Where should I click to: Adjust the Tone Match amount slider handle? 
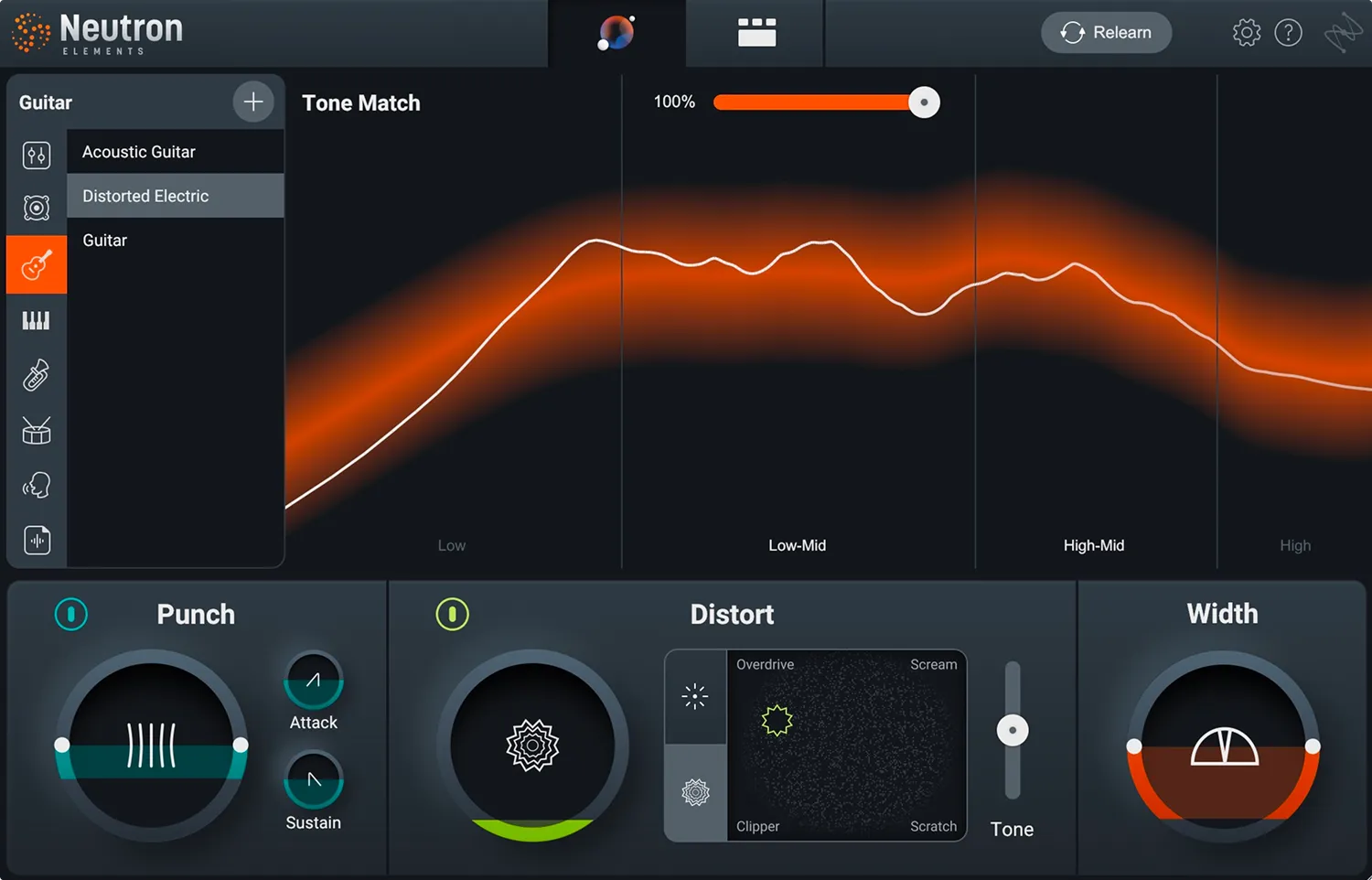pyautogui.click(x=924, y=102)
